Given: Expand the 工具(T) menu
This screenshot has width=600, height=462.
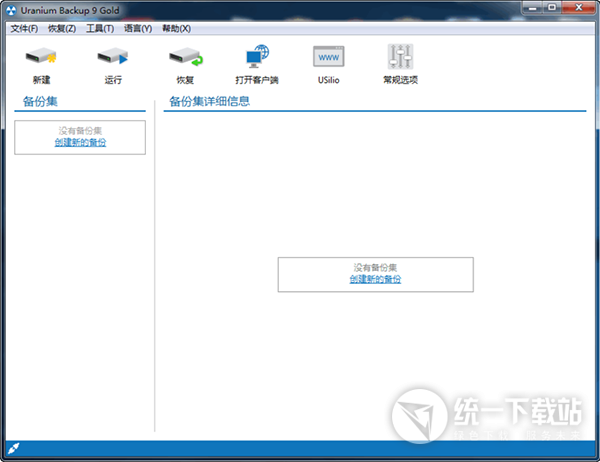Looking at the screenshot, I should coord(100,28).
